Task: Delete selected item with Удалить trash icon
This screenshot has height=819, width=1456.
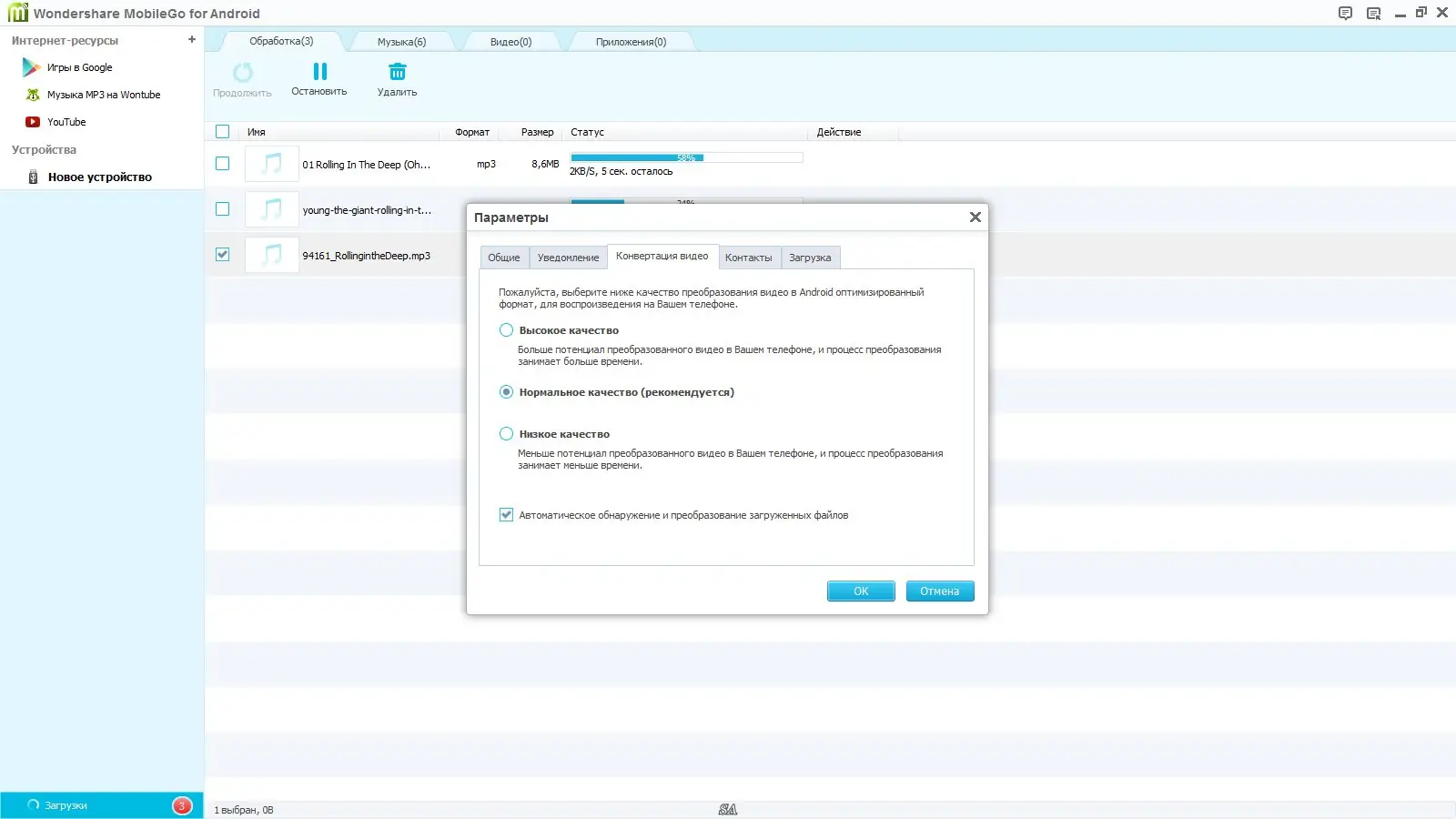Action: [x=398, y=72]
